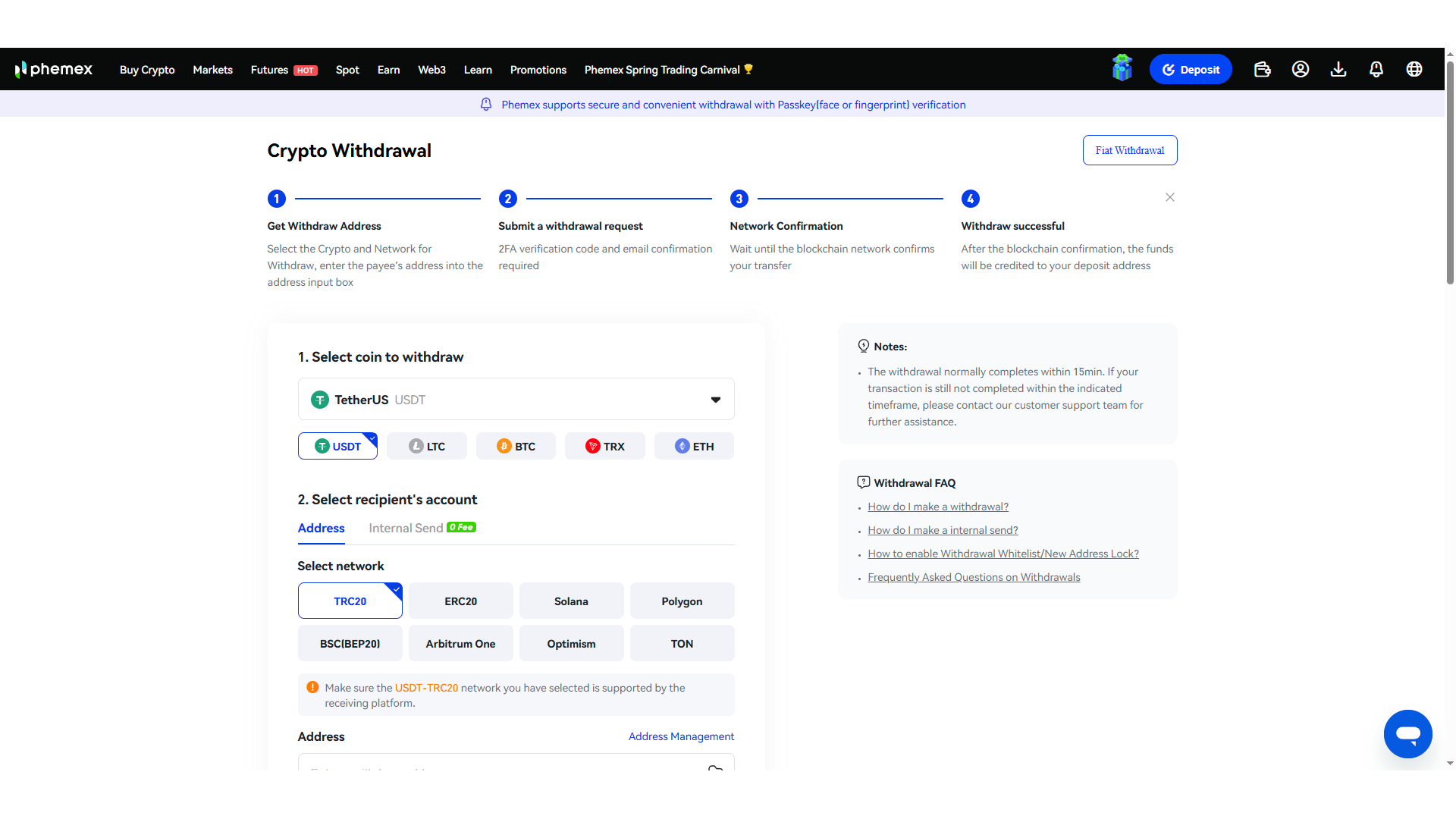Image resolution: width=1456 pixels, height=819 pixels.
Task: Click the blue Deposit button
Action: click(1191, 69)
